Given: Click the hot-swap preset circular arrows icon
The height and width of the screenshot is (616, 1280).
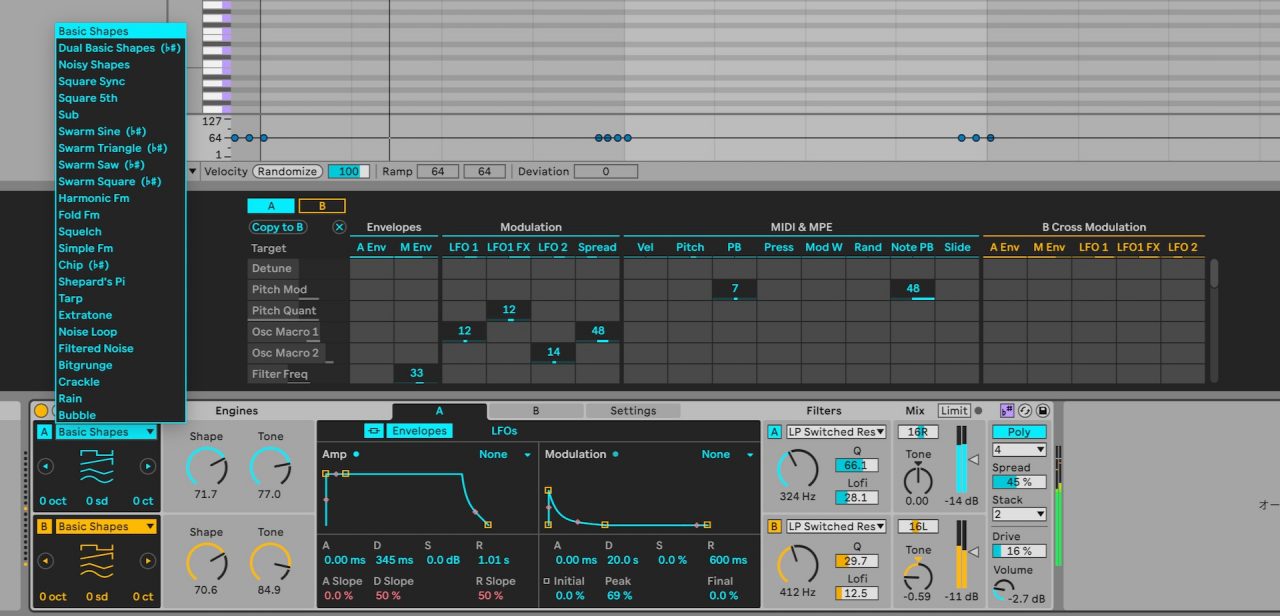Looking at the screenshot, I should pos(1024,411).
